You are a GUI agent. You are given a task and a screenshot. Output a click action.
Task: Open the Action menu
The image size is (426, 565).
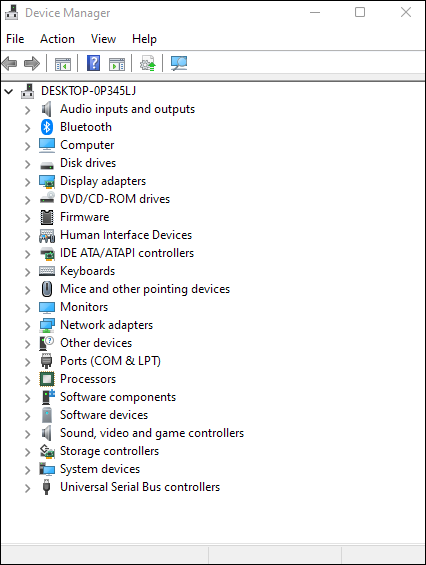(x=57, y=39)
